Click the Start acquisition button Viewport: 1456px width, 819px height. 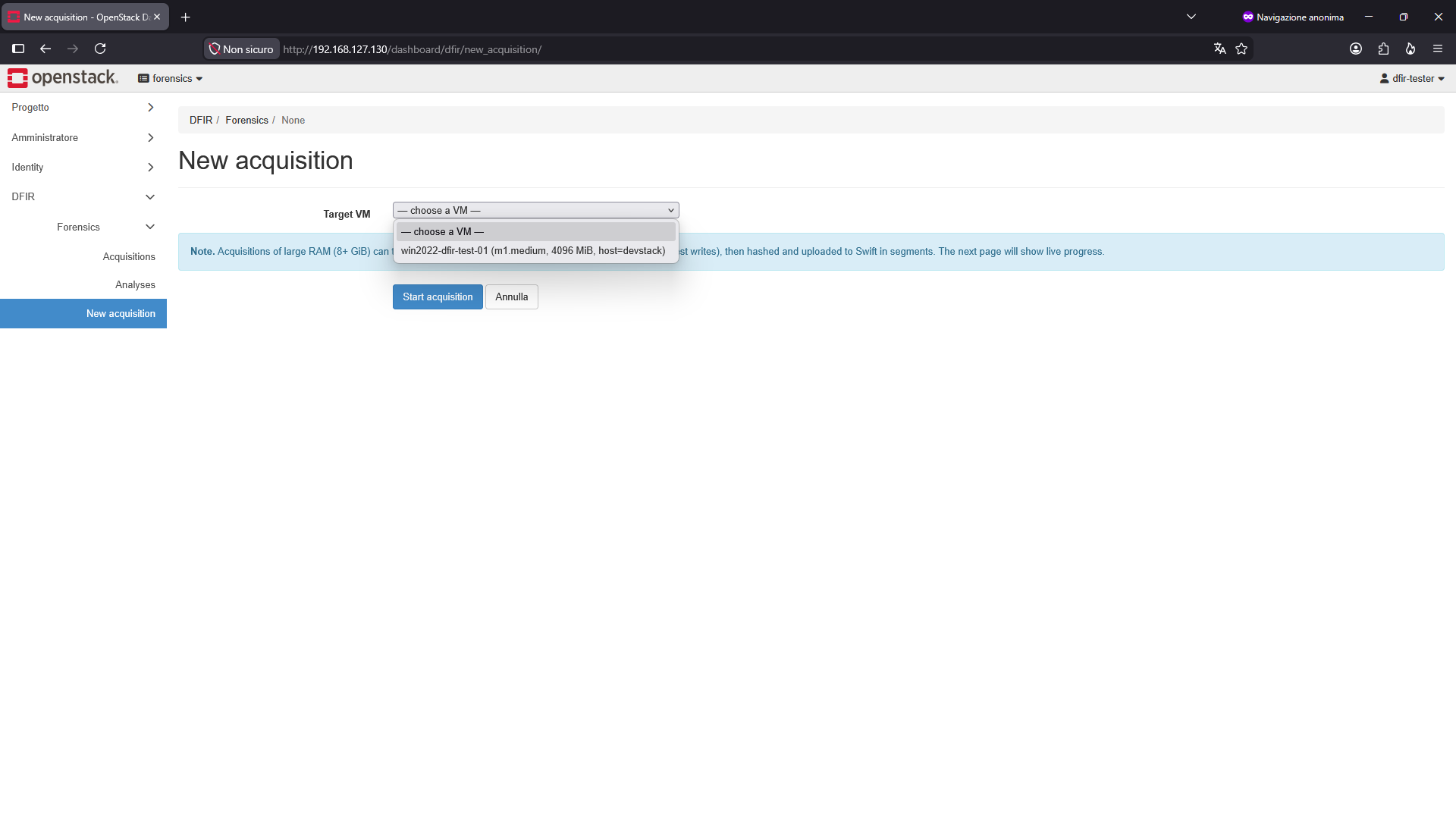[438, 297]
